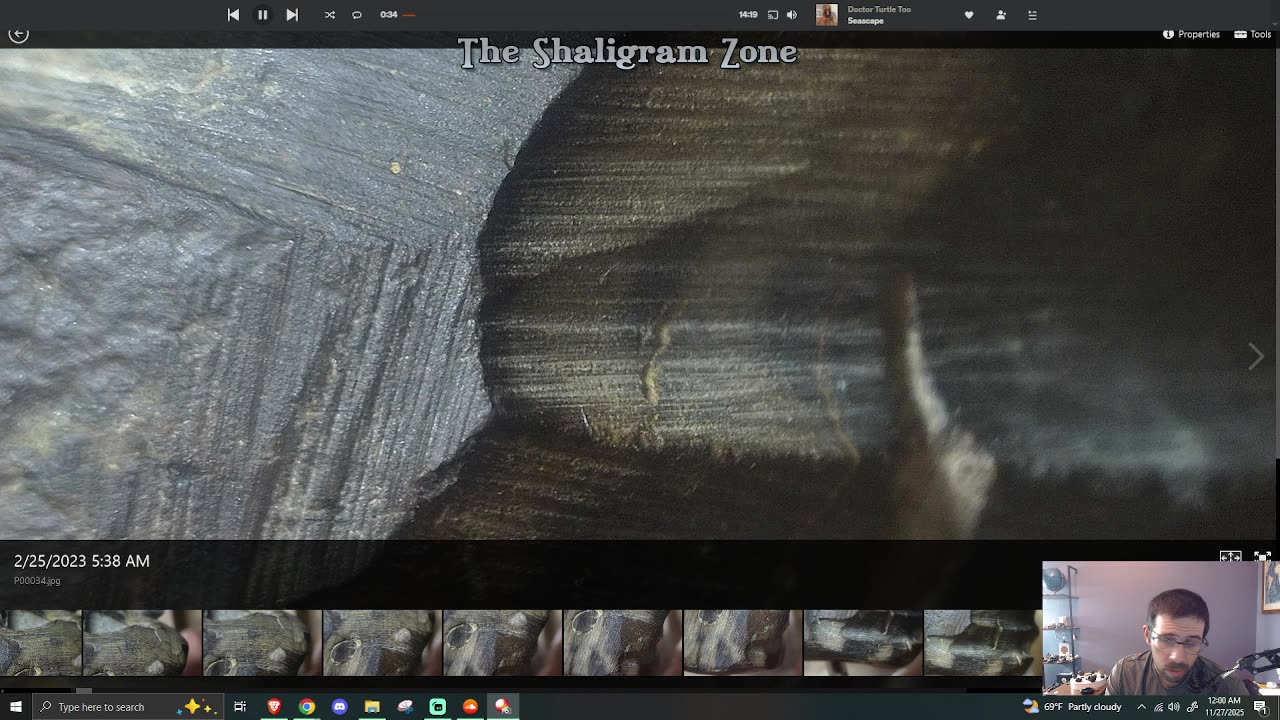Open taskbar clock 12:00 AM
This screenshot has height=720, width=1280.
[x=1224, y=707]
